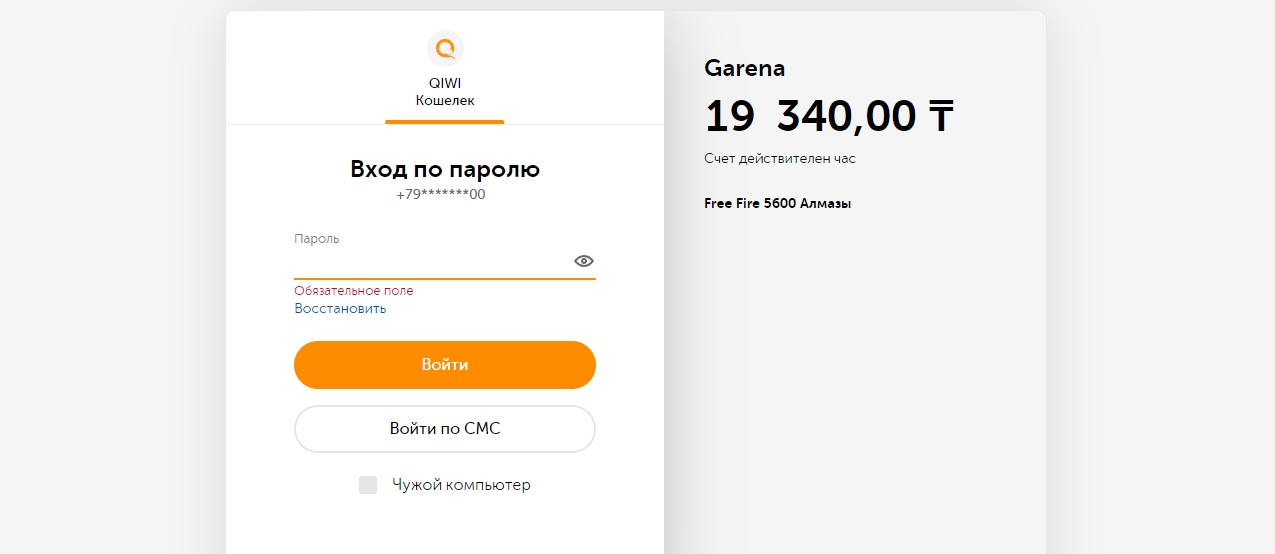Click the orange Войти button
Screen dimensions: 1275x554
click(445, 365)
